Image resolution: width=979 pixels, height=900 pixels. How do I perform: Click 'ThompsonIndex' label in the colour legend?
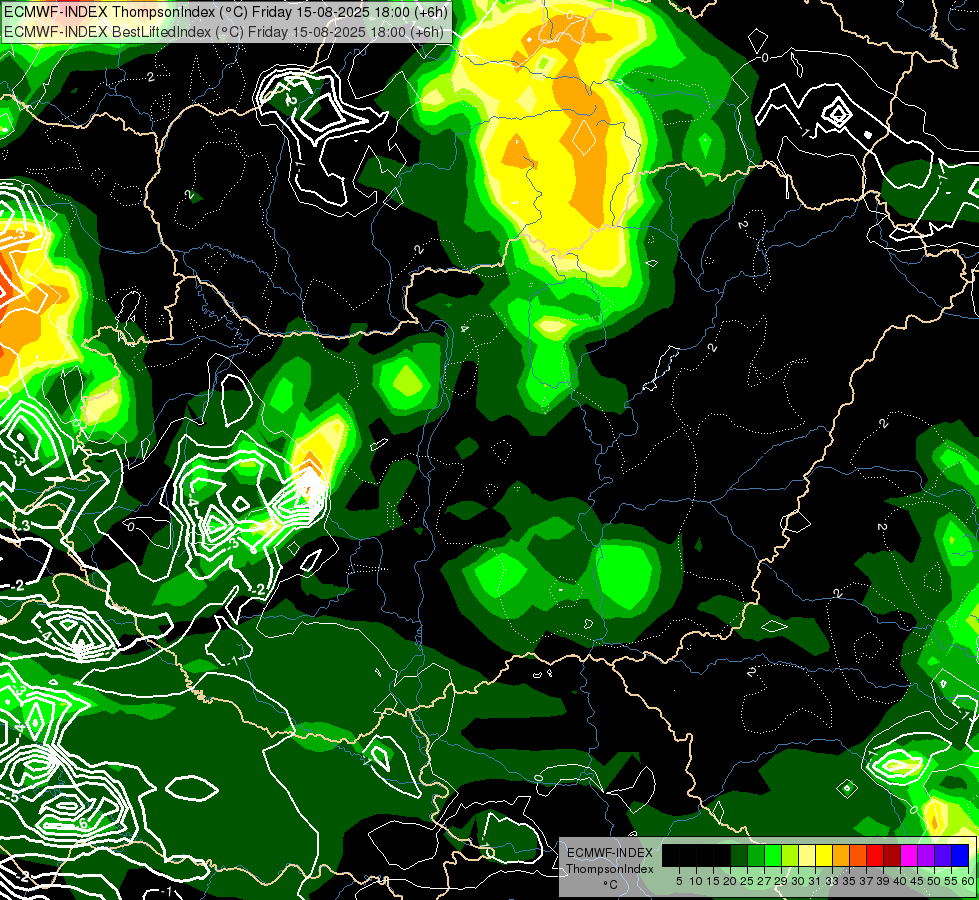tap(610, 869)
